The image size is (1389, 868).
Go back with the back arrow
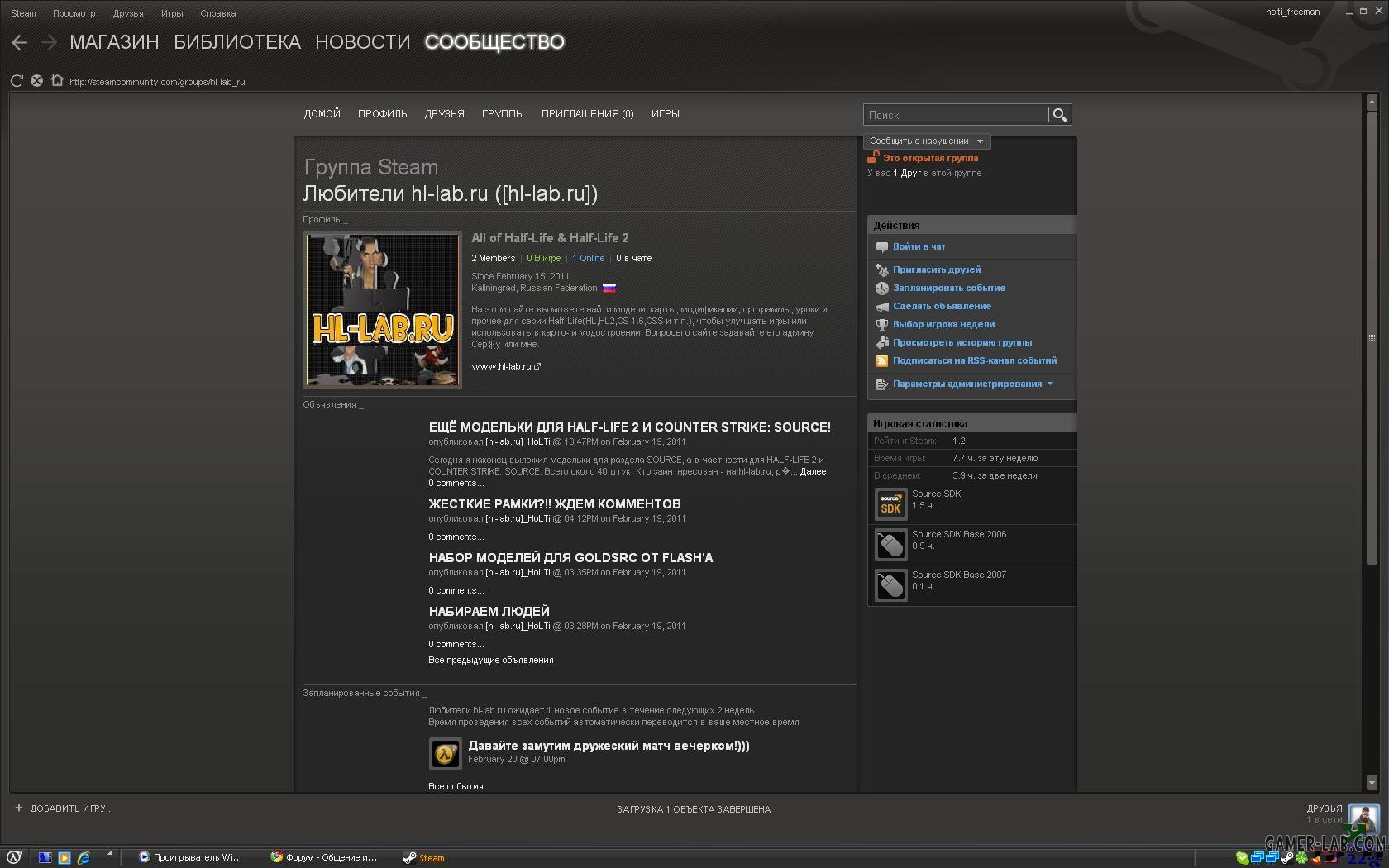[20, 42]
